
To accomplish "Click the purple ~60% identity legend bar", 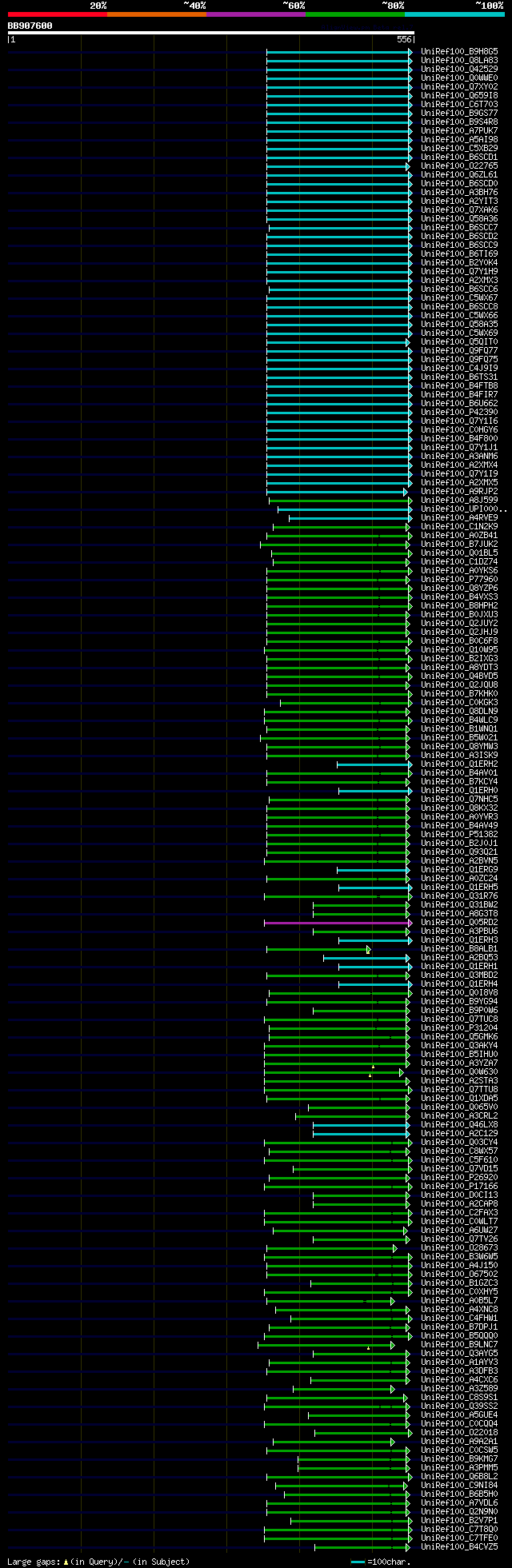I will point(255,14).
